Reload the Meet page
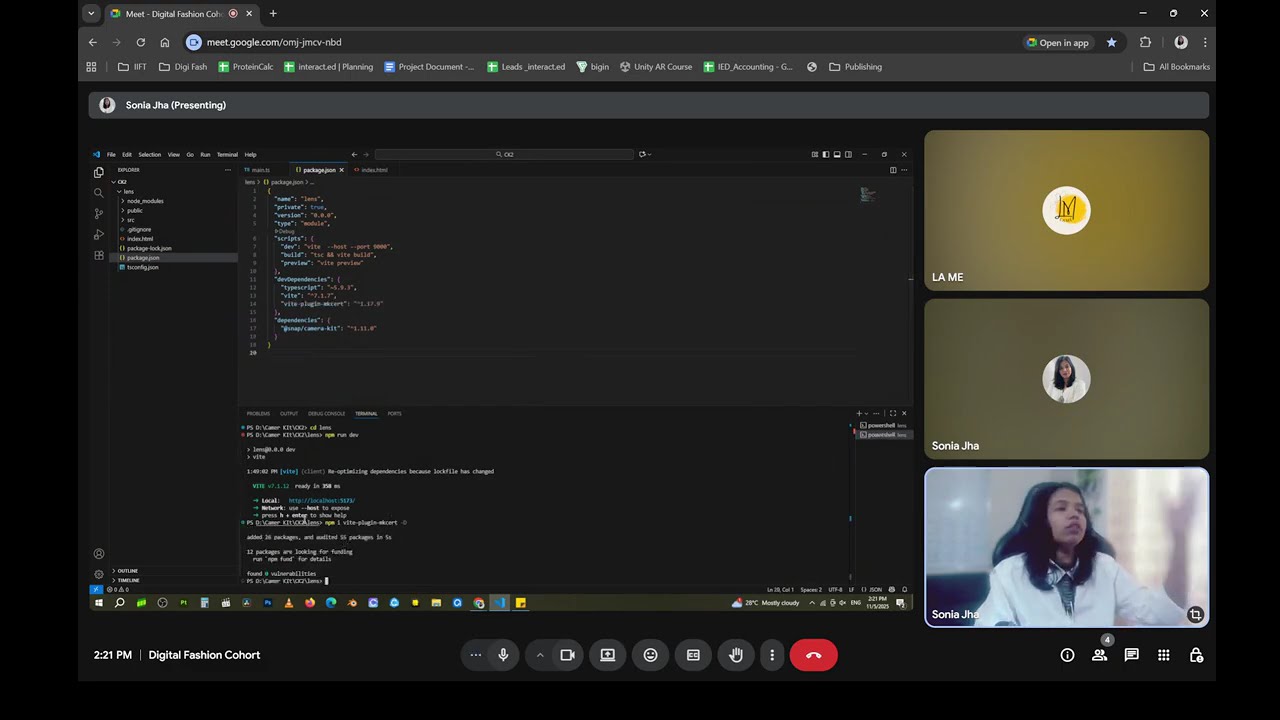The width and height of the screenshot is (1280, 720). [x=140, y=42]
